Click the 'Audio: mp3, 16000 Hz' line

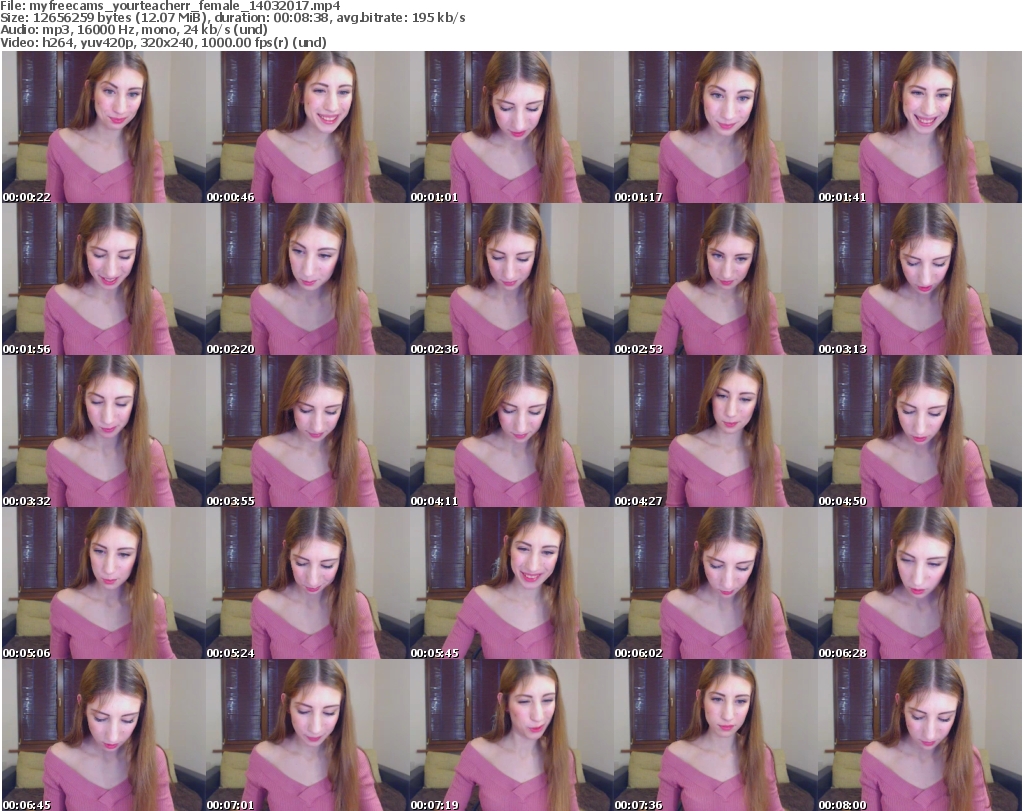tap(134, 30)
